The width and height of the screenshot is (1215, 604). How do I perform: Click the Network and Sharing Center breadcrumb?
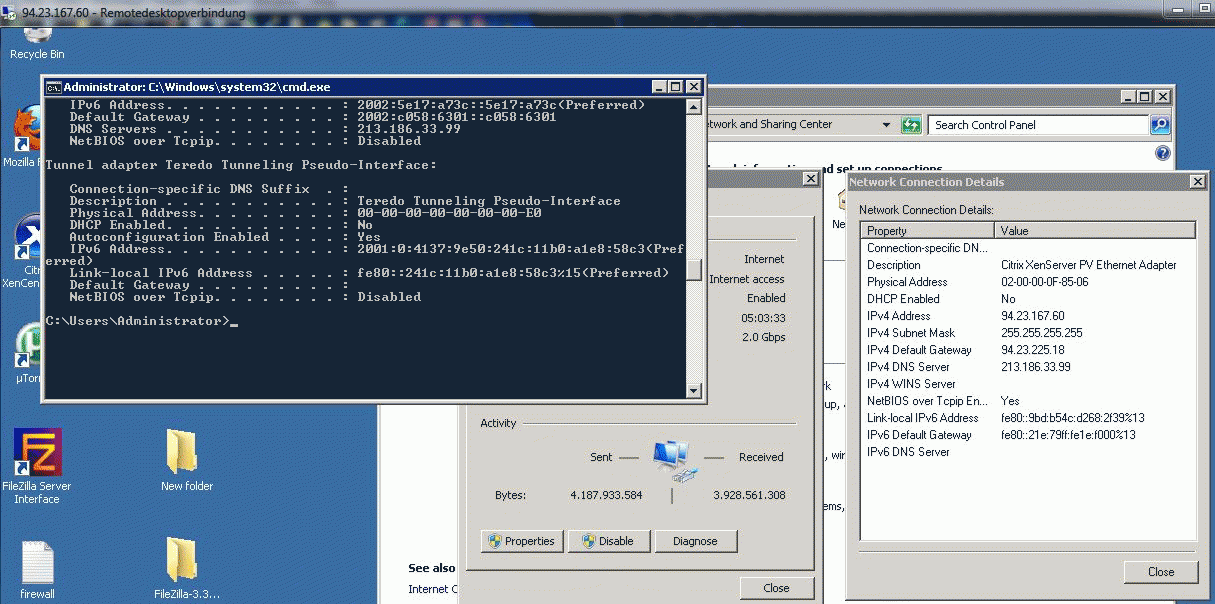(770, 125)
